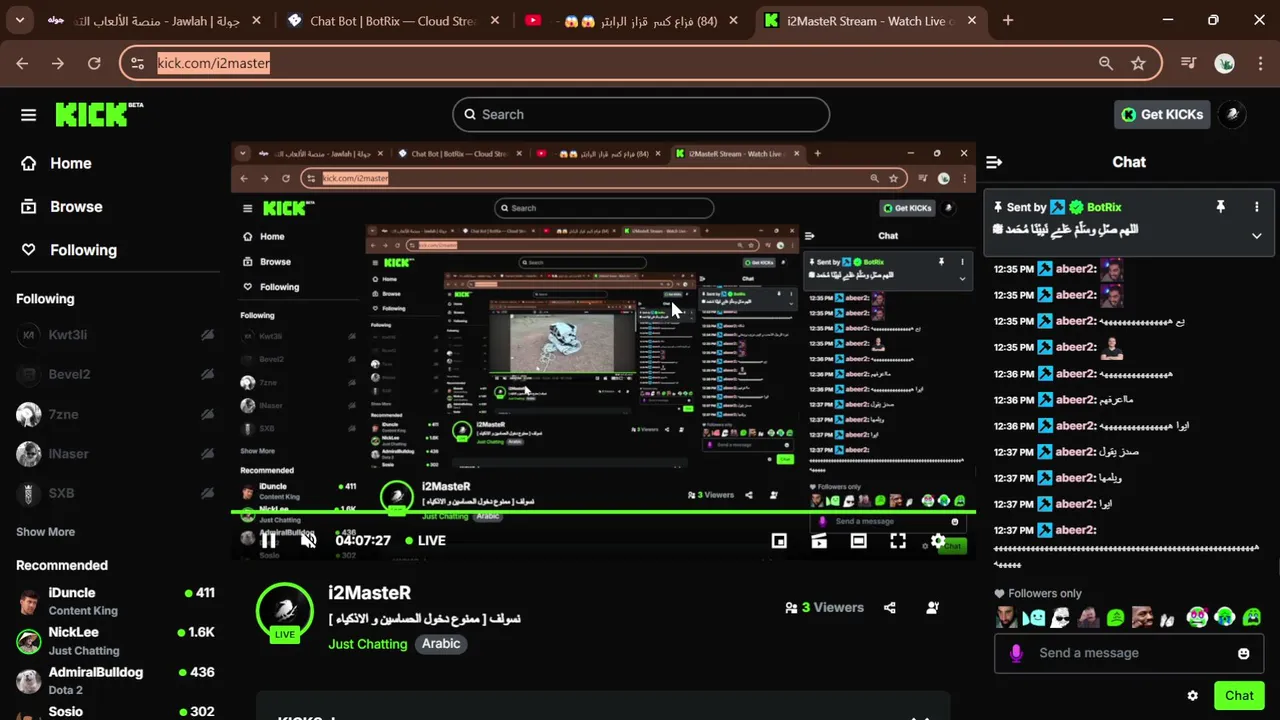Open Chrome tab search dropdown
1280x720 pixels.
(22, 20)
